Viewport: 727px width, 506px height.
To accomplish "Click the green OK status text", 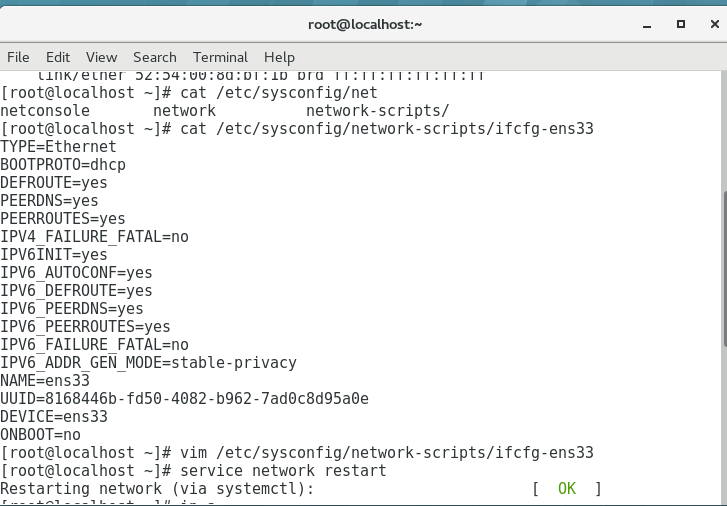I will [x=567, y=488].
